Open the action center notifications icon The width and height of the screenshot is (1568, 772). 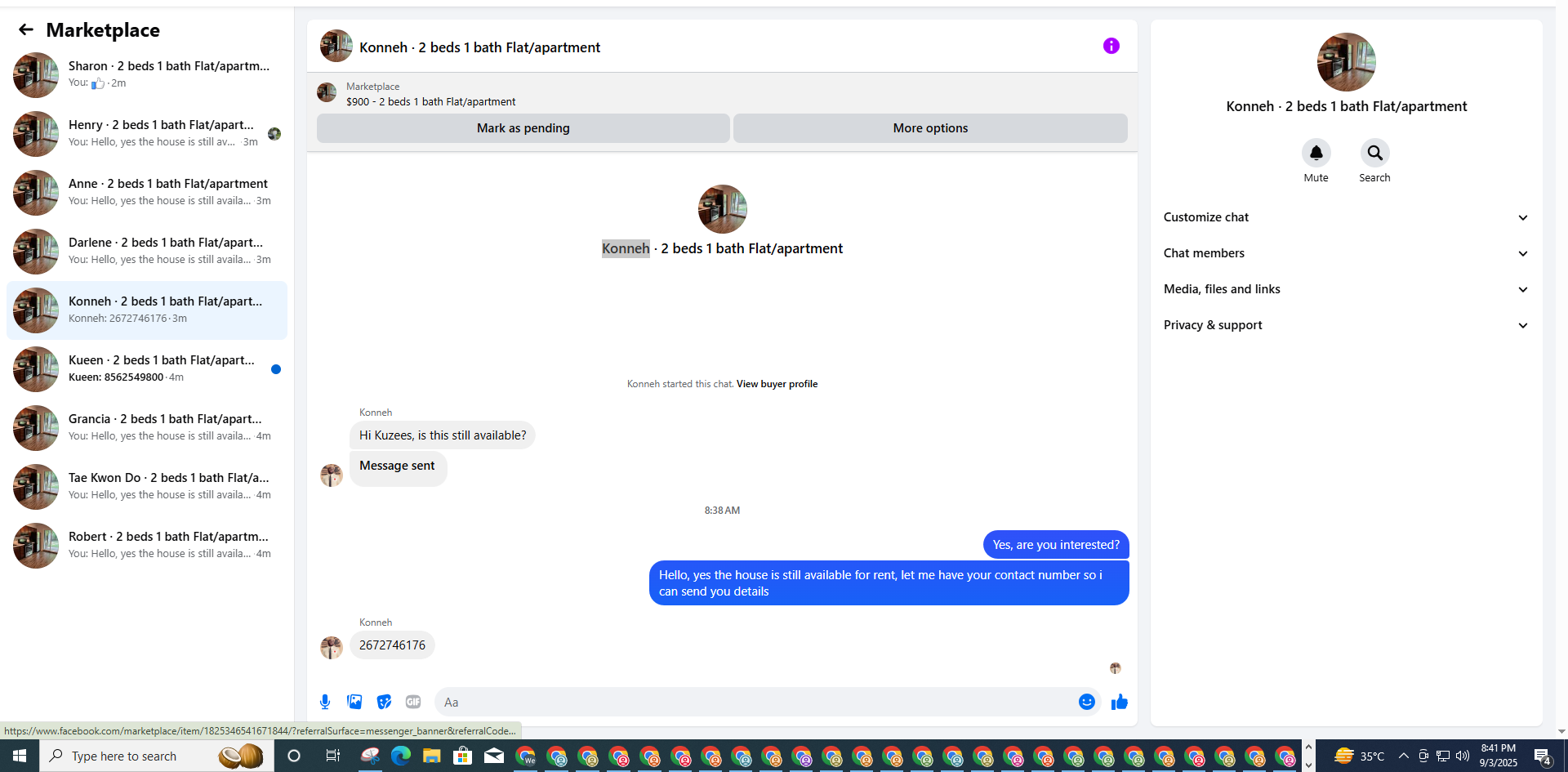pyautogui.click(x=1543, y=756)
